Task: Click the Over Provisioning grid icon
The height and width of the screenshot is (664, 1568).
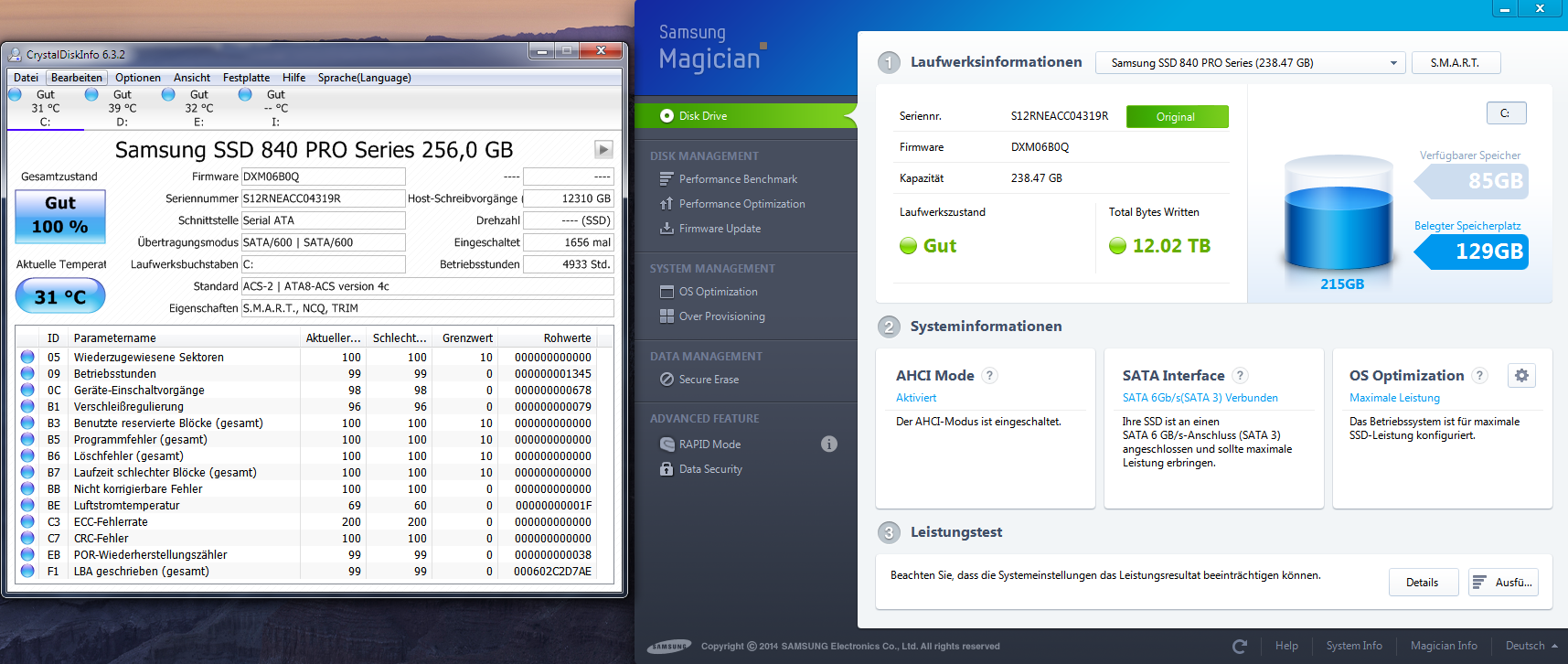Action: tap(667, 316)
